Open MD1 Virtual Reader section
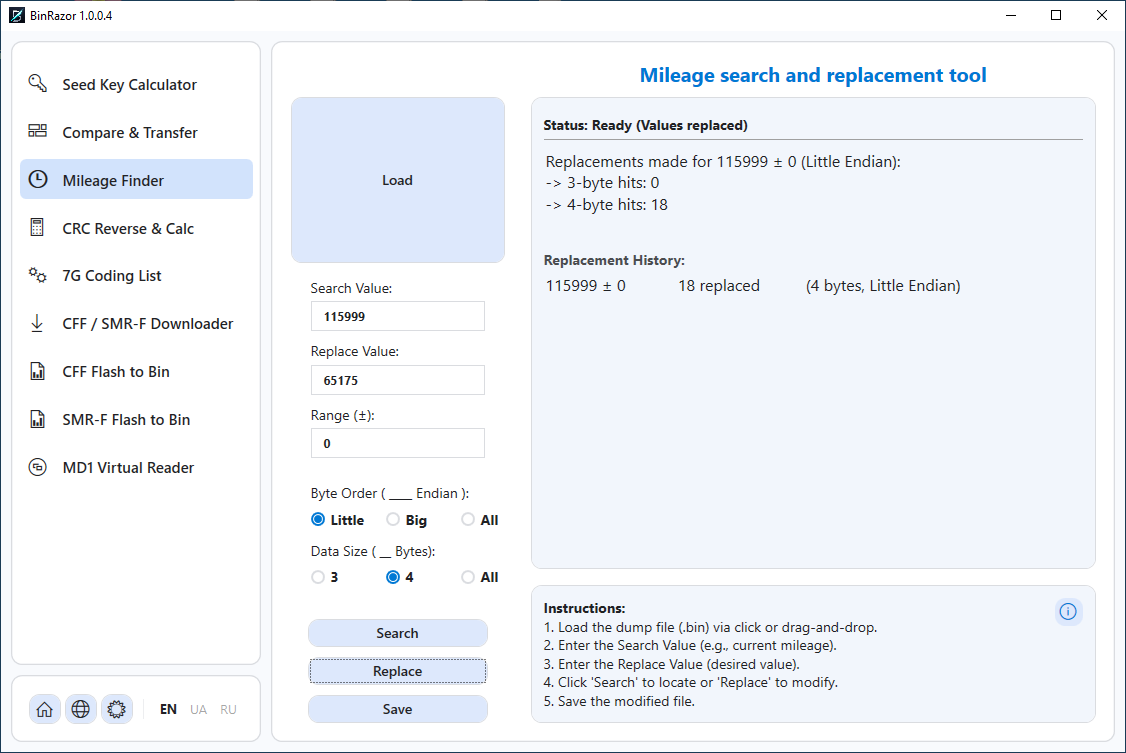This screenshot has height=753, width=1126. click(x=136, y=467)
